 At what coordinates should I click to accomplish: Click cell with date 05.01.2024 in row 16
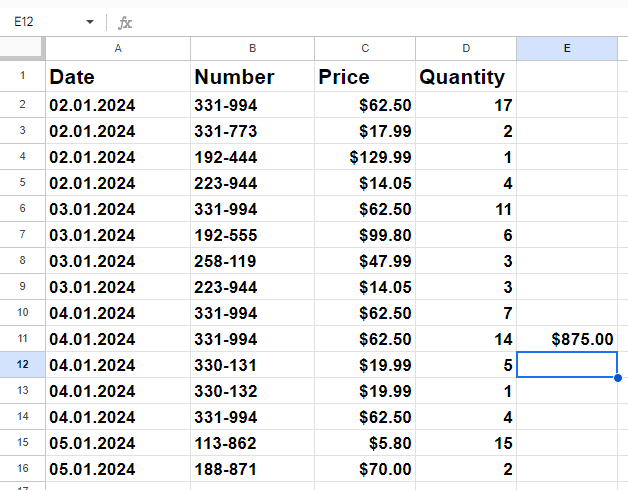[118, 469]
